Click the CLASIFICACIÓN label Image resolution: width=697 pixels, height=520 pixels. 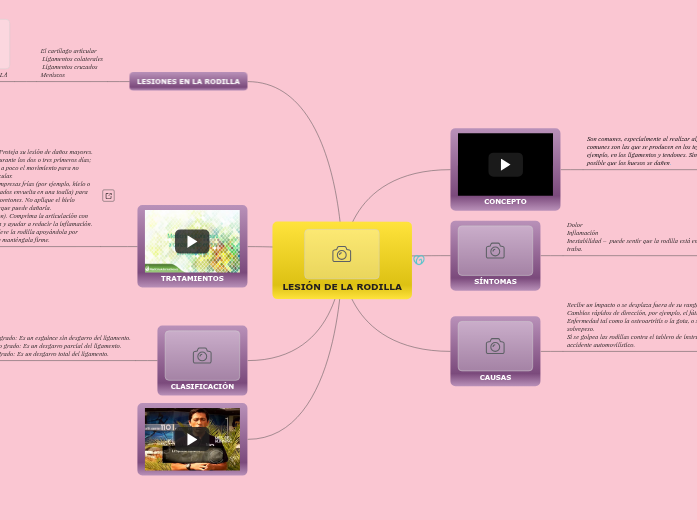click(x=202, y=386)
